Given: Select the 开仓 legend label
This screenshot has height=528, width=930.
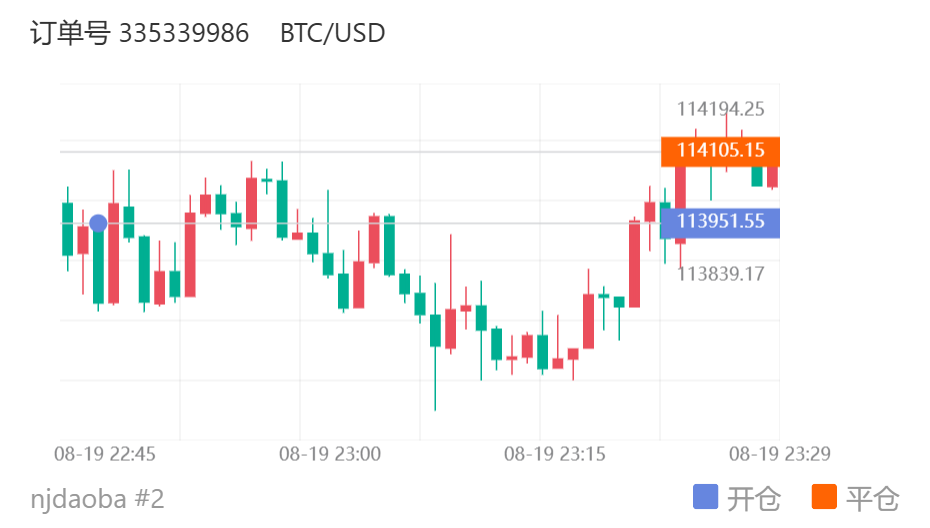Looking at the screenshot, I should [x=754, y=498].
